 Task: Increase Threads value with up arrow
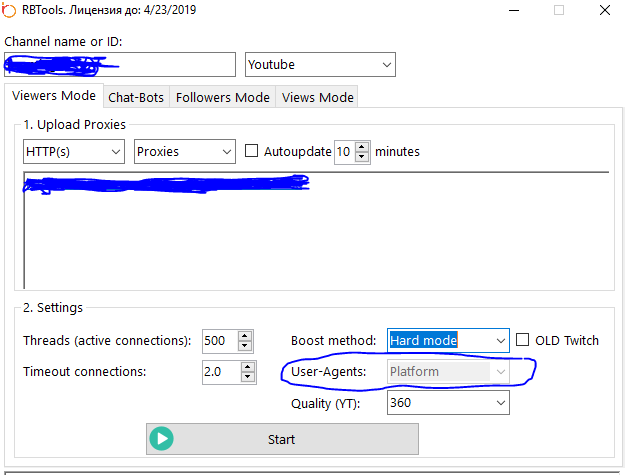coord(245,335)
